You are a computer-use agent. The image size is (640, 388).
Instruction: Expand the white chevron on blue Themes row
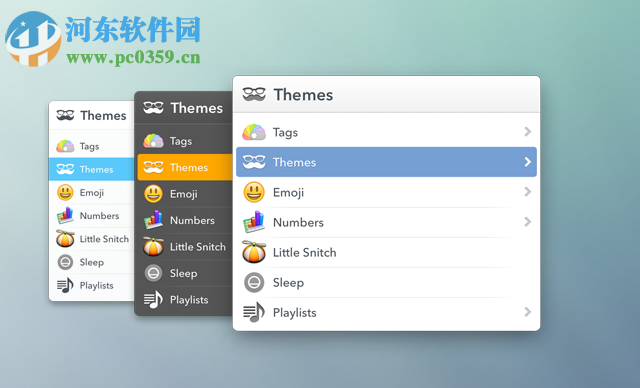527,162
